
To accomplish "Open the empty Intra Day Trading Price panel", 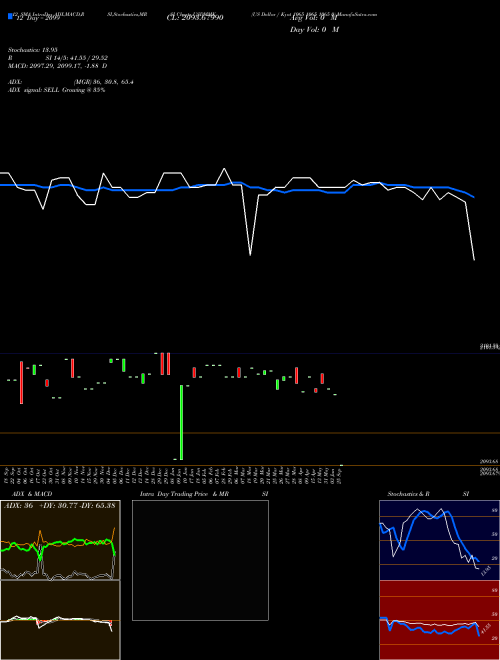I will click(200, 560).
